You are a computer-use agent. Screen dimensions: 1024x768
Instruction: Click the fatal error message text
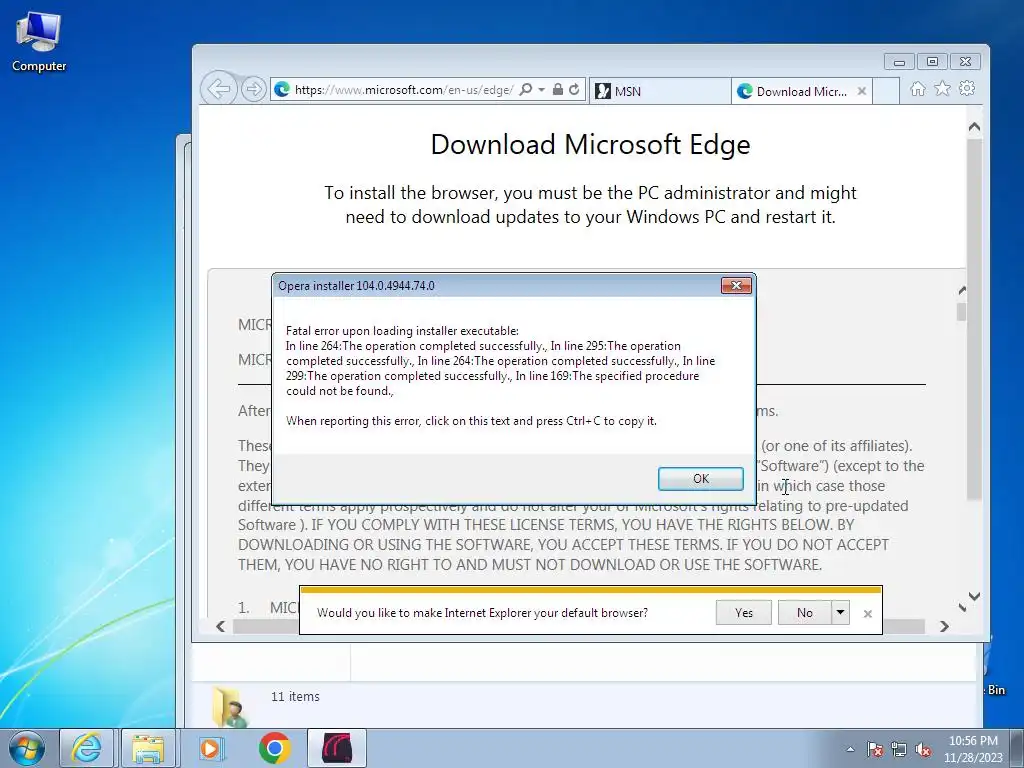pyautogui.click(x=500, y=361)
